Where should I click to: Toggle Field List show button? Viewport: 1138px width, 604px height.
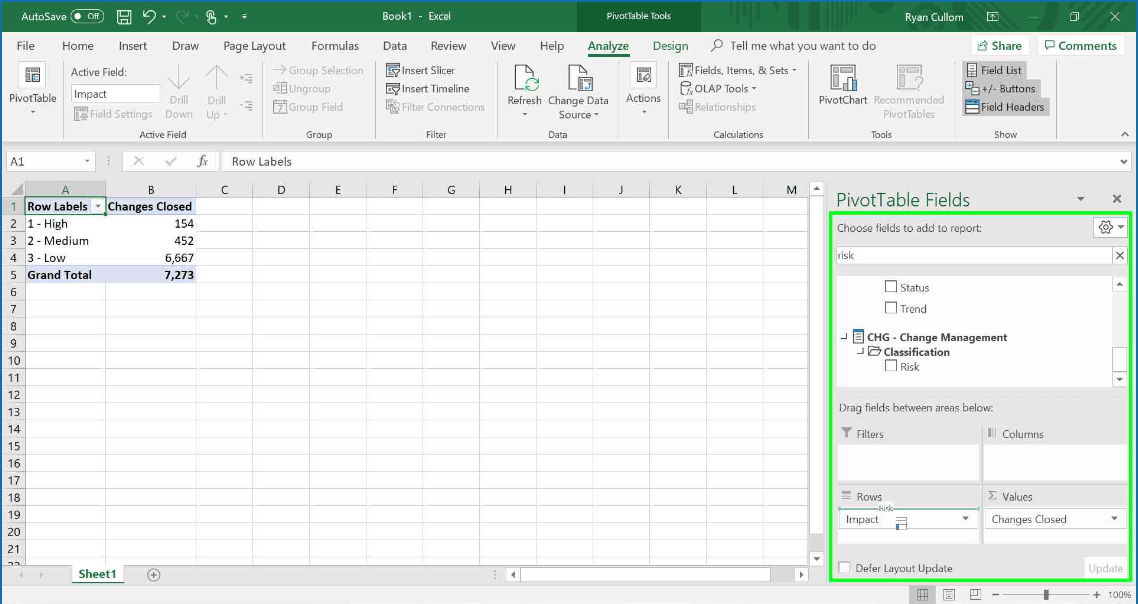(993, 70)
